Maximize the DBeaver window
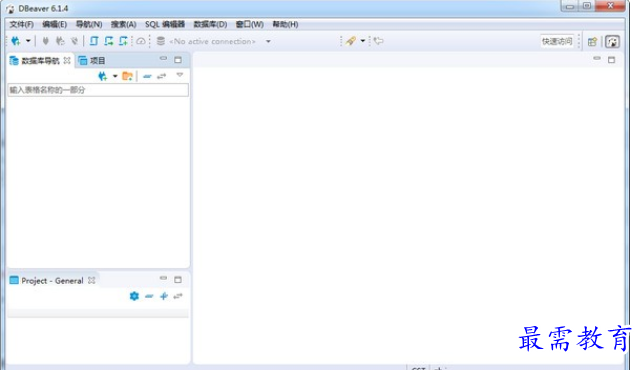This screenshot has width=640, height=370. point(587,6)
